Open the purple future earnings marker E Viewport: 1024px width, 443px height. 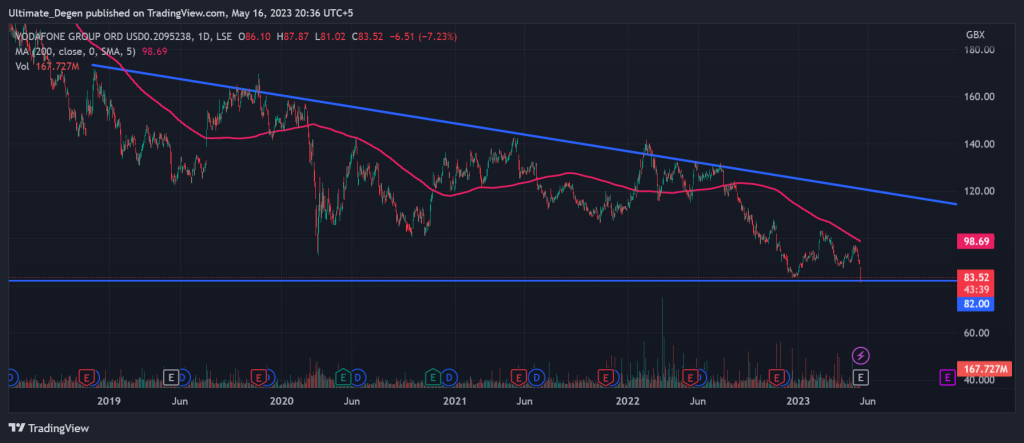tap(946, 376)
